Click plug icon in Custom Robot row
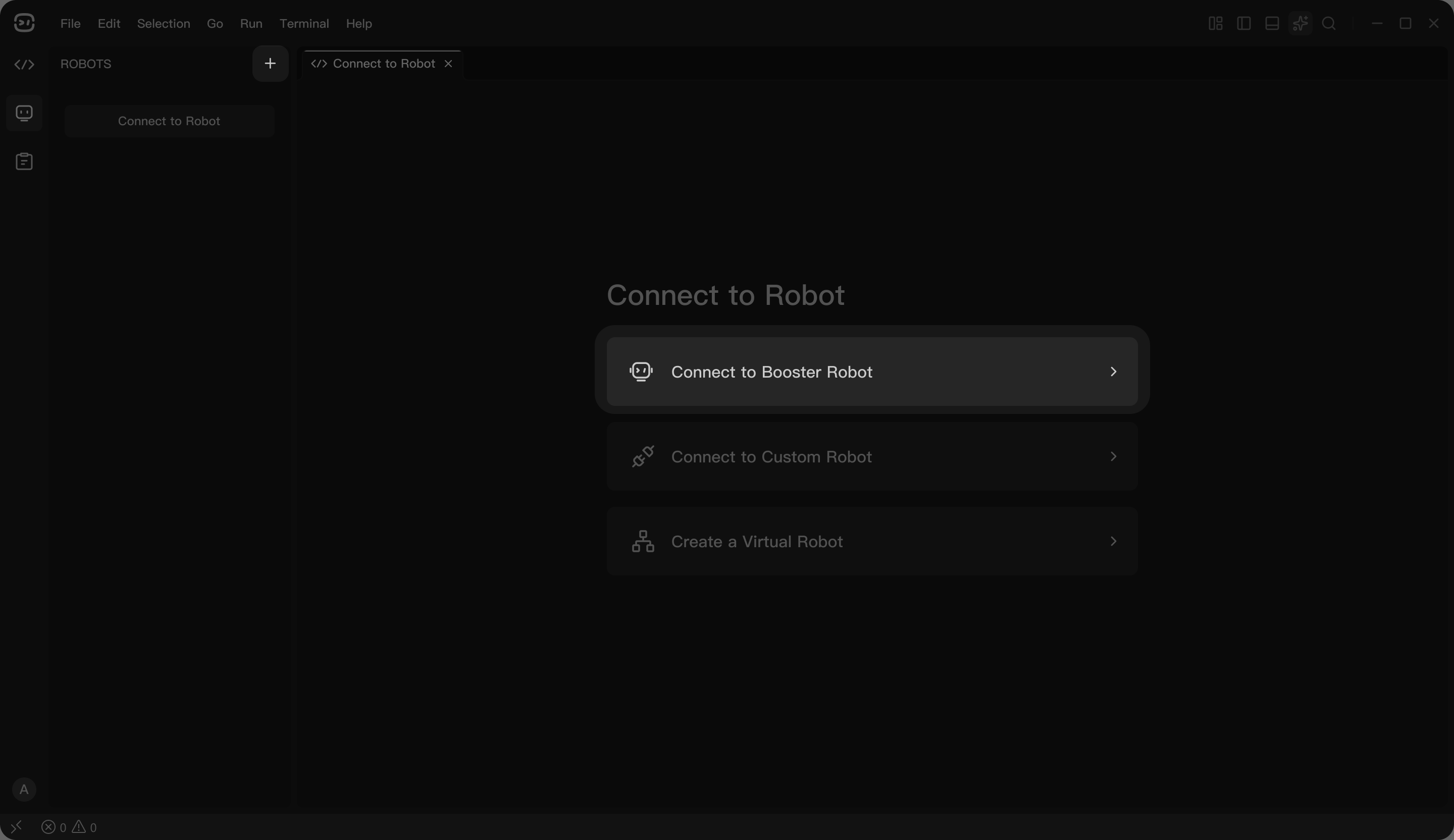The height and width of the screenshot is (840, 1454). click(643, 456)
